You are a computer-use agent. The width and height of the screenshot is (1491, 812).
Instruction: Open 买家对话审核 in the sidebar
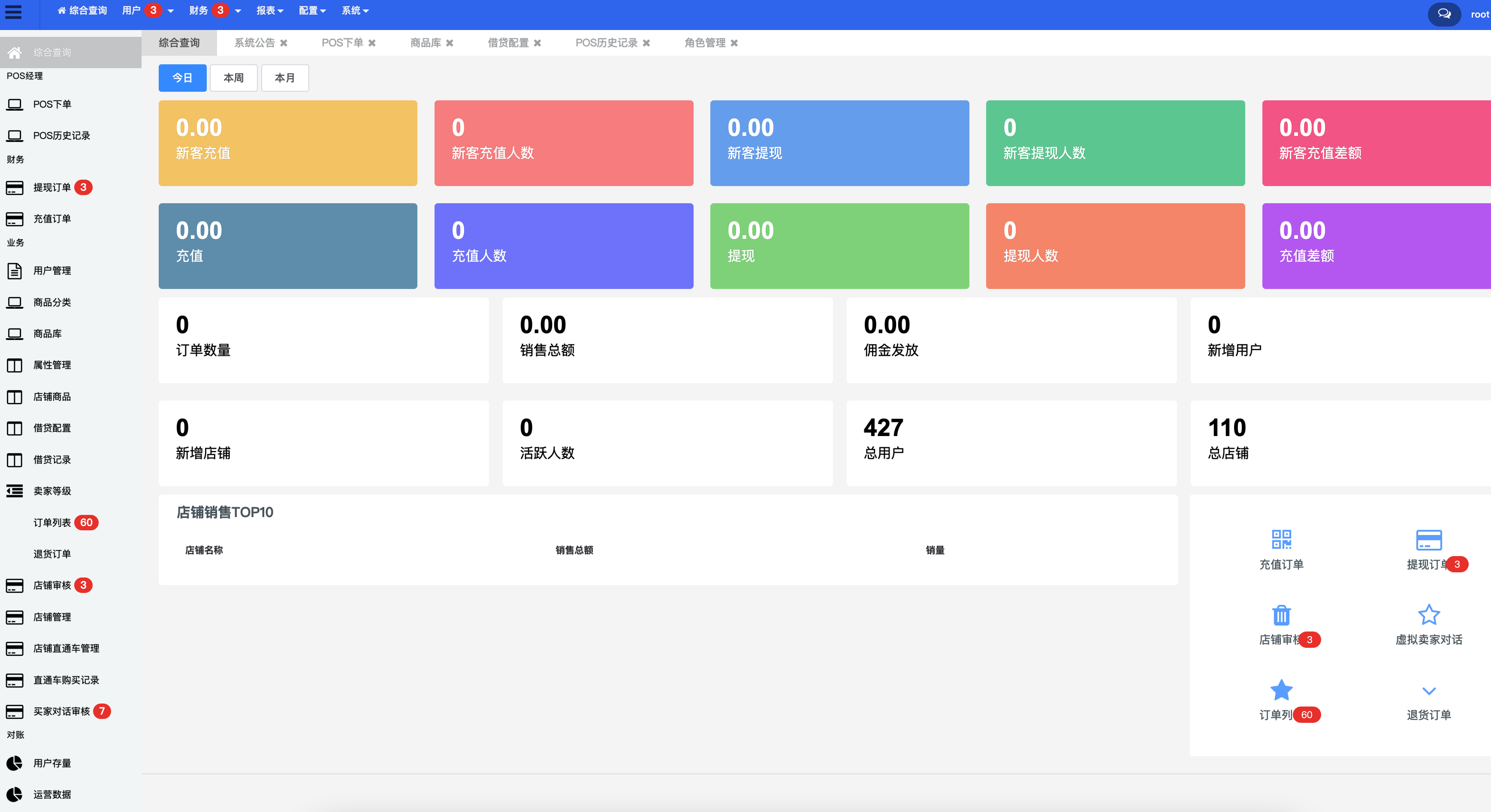click(x=61, y=711)
